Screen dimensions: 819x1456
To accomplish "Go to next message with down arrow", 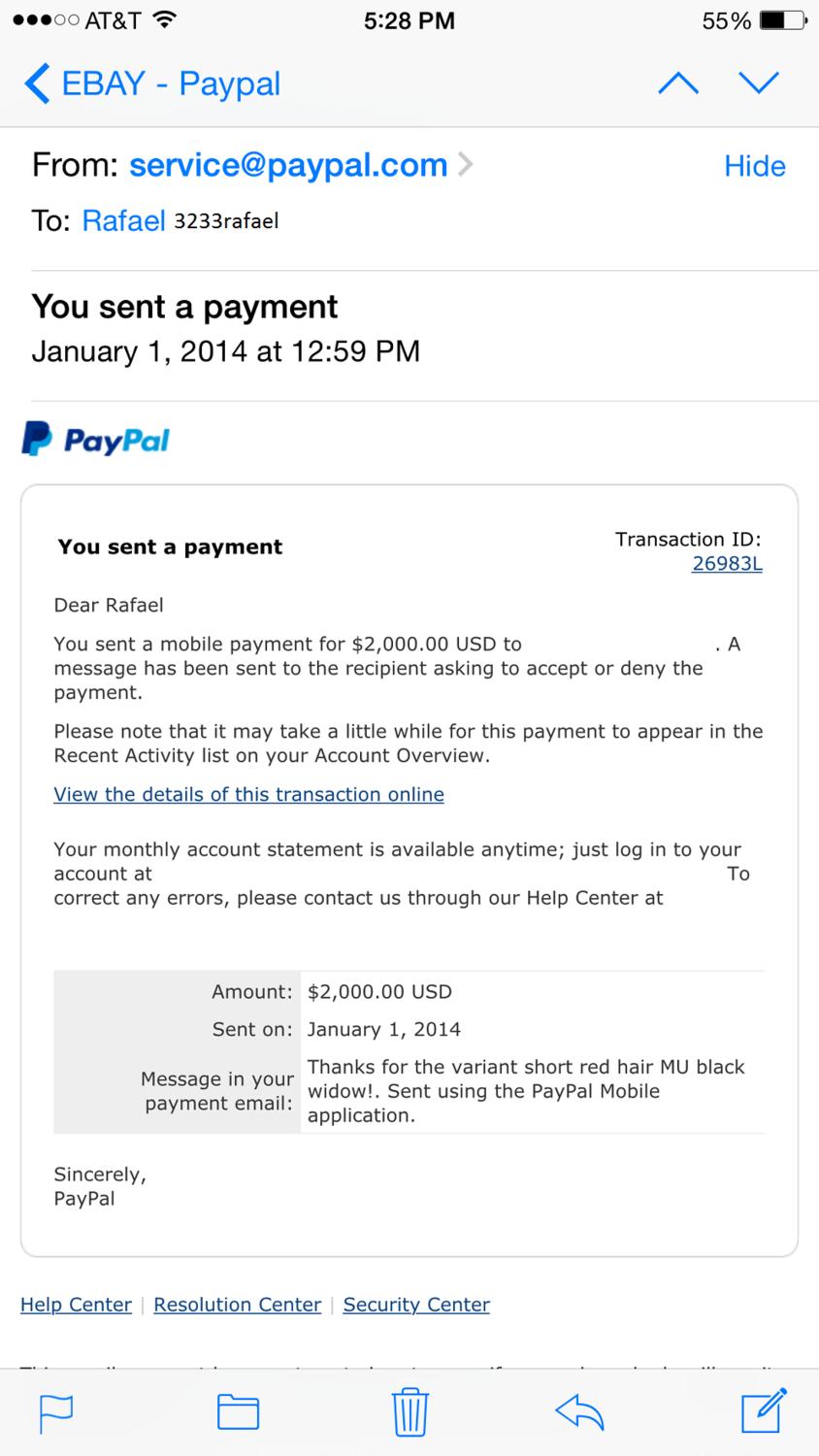I will (x=759, y=83).
